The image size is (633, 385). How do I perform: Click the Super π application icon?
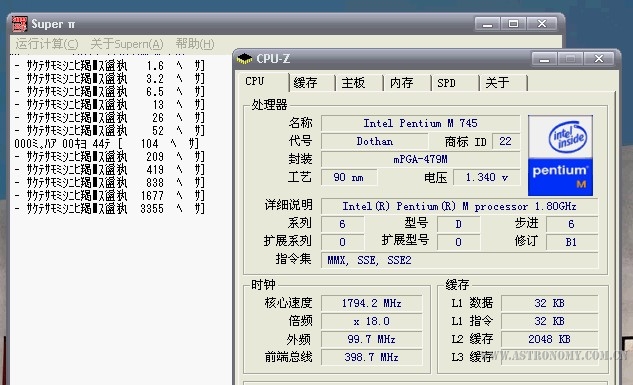point(19,24)
